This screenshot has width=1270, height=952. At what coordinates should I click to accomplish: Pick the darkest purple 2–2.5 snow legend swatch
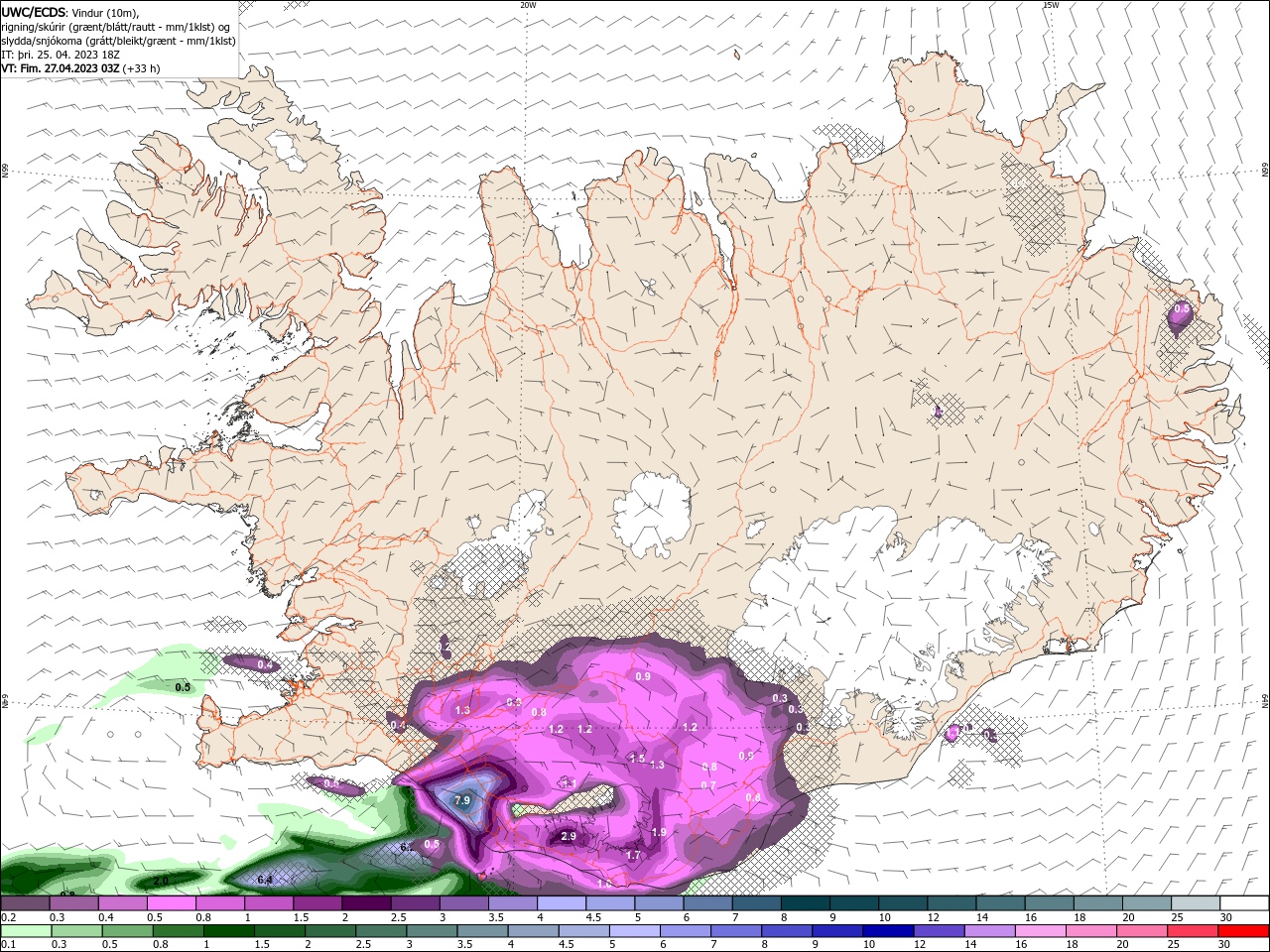tap(366, 902)
